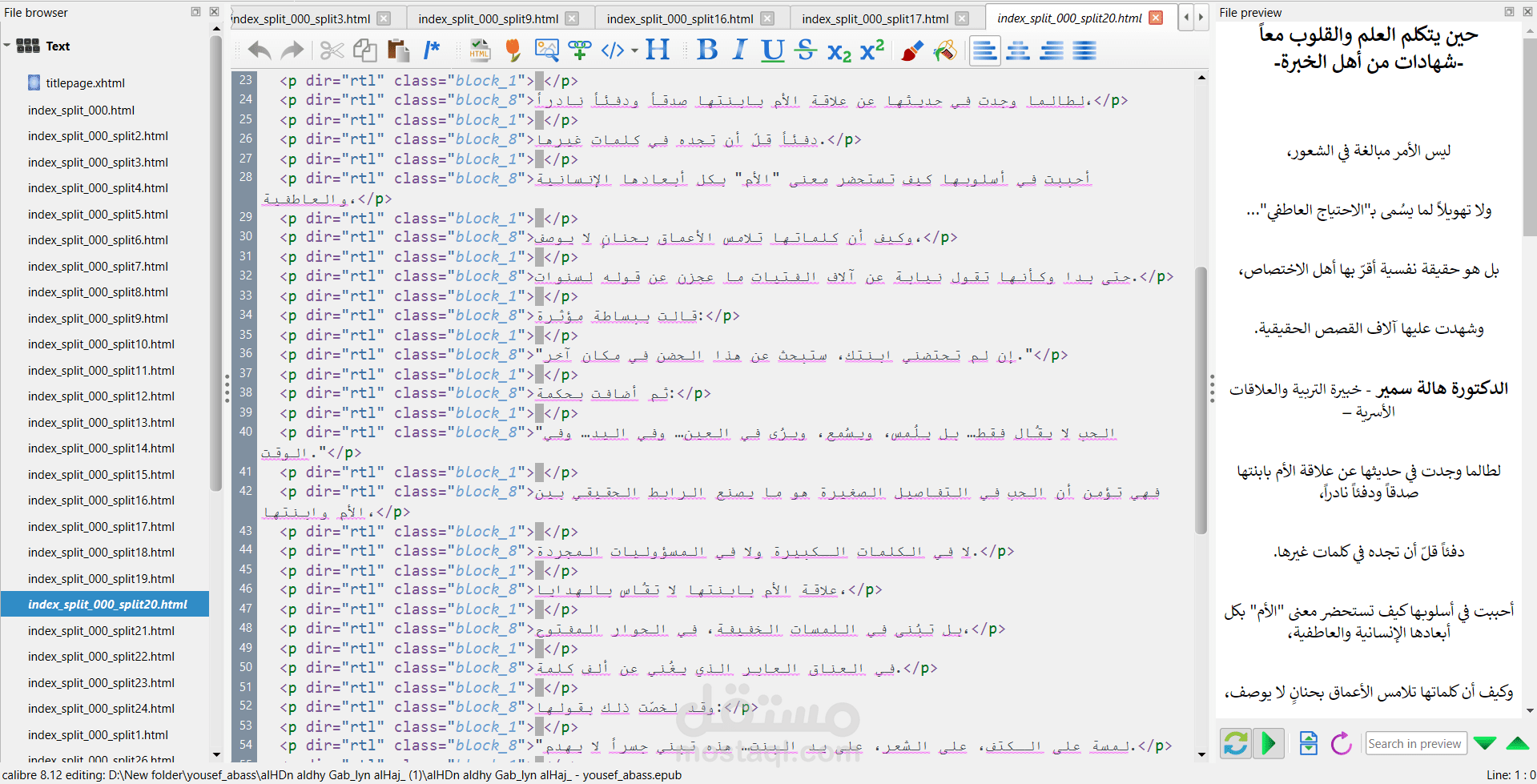
Task: Open the heading H tool
Action: click(x=658, y=50)
